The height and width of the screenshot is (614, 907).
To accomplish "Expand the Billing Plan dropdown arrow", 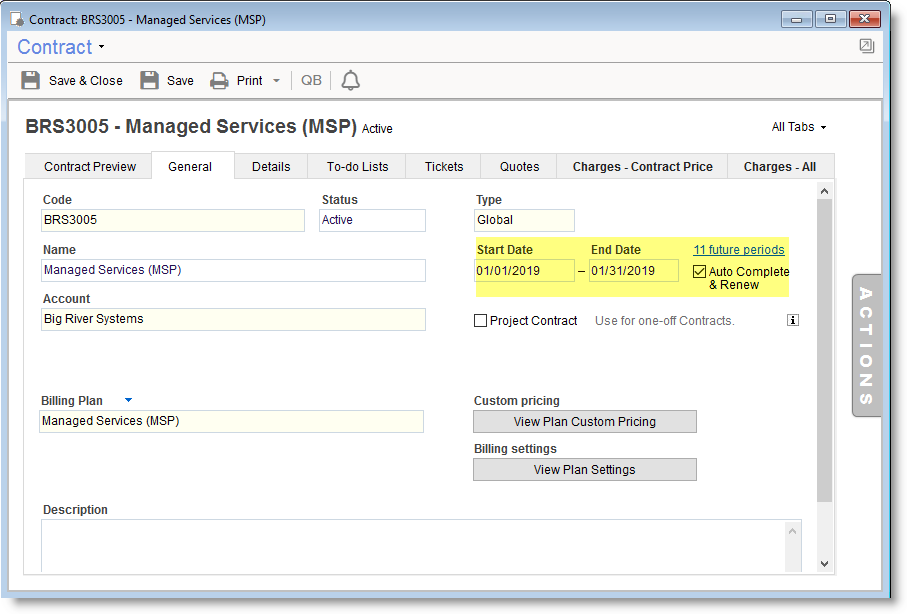I will pos(128,400).
